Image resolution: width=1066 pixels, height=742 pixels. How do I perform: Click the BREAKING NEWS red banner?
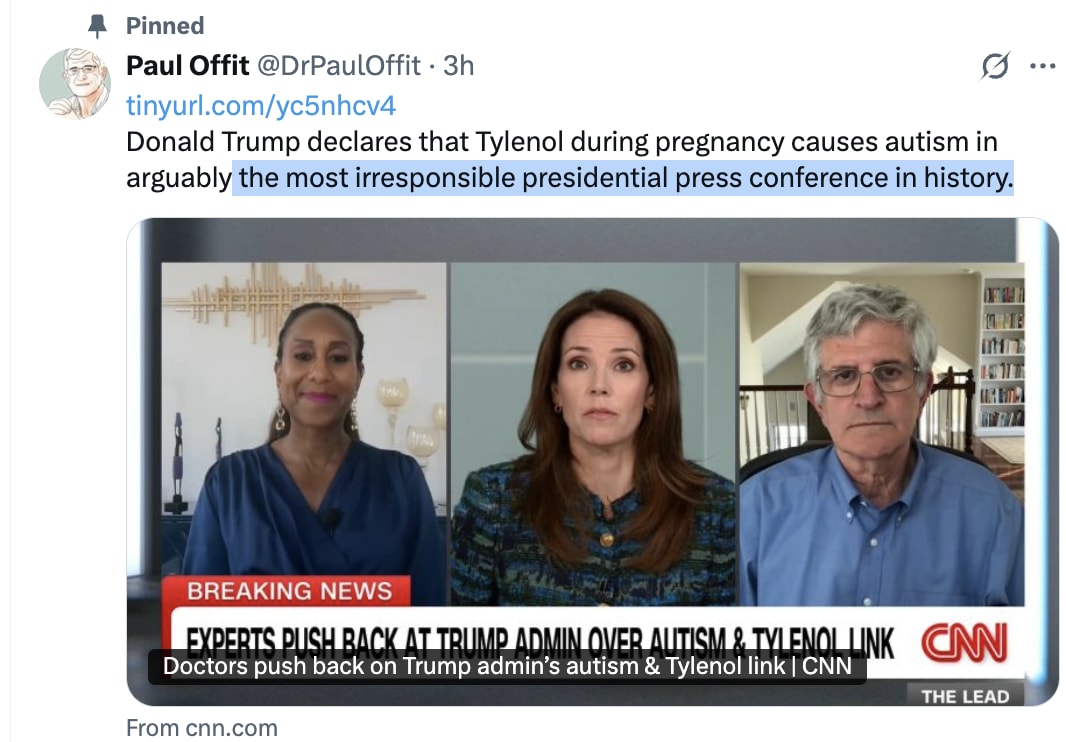(286, 590)
